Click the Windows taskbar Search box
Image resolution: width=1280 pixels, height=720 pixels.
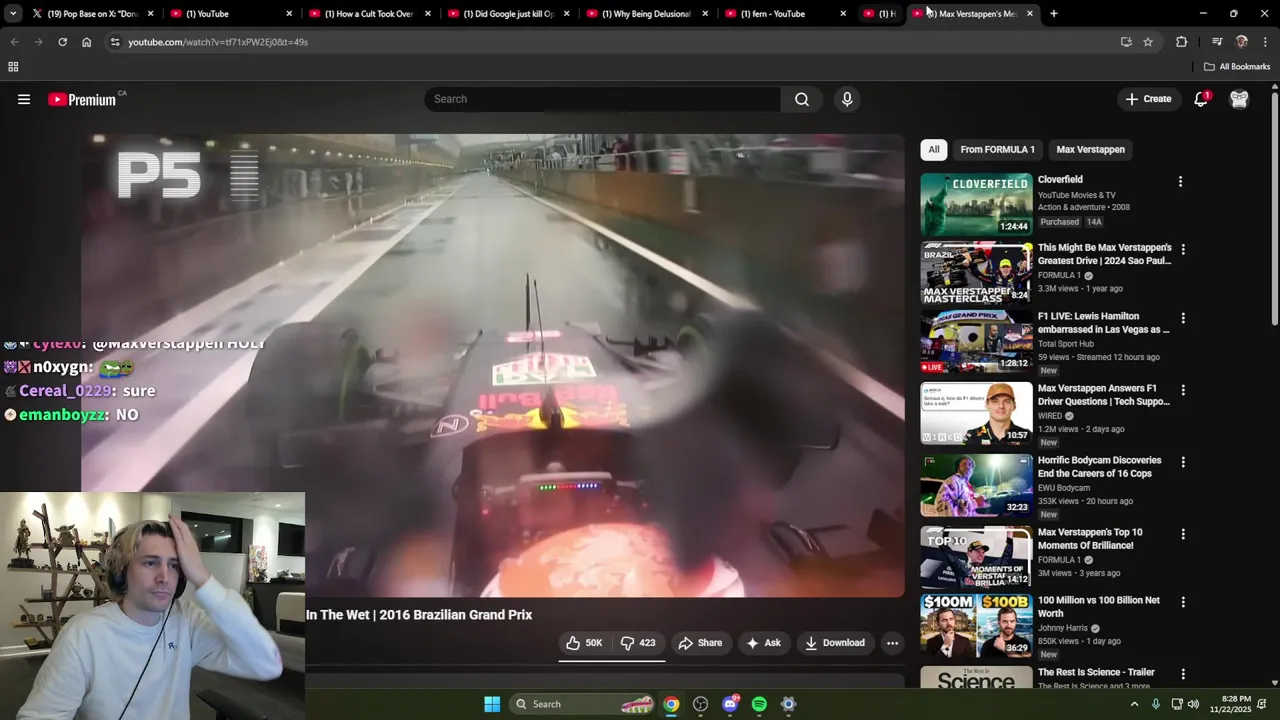coord(584,704)
